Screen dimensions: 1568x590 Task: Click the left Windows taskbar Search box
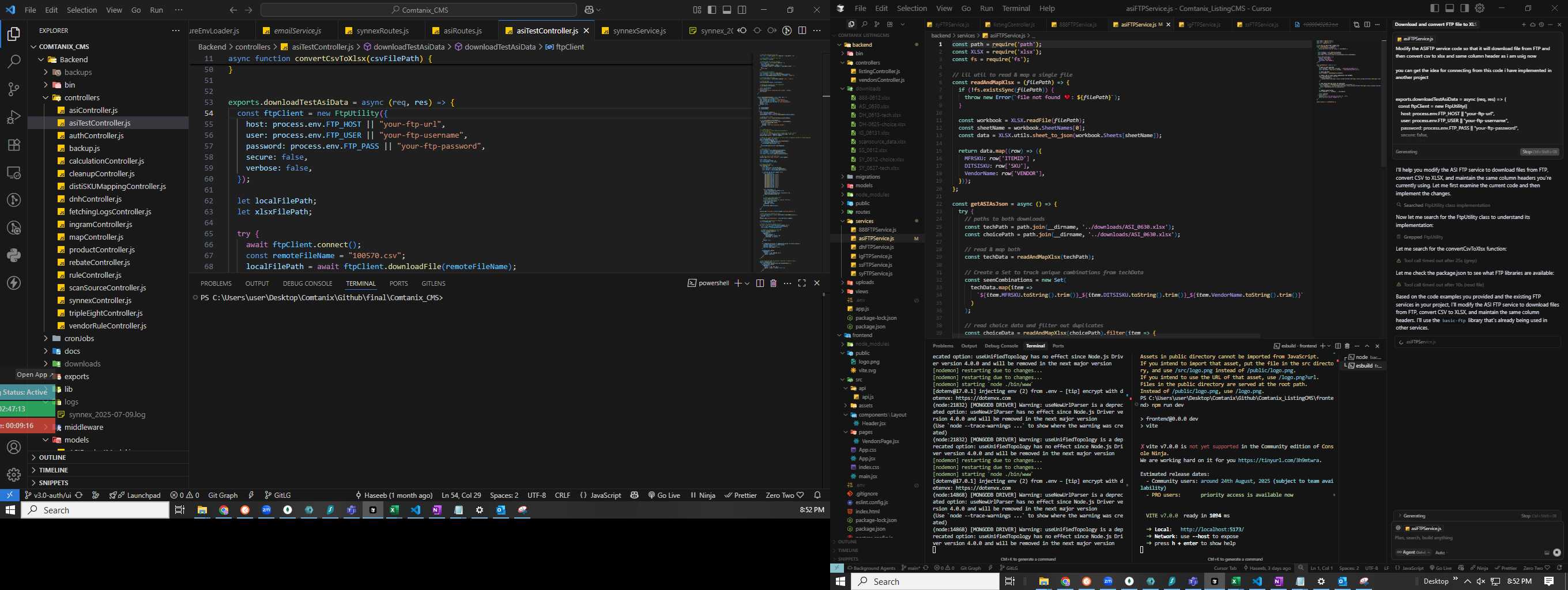point(96,510)
